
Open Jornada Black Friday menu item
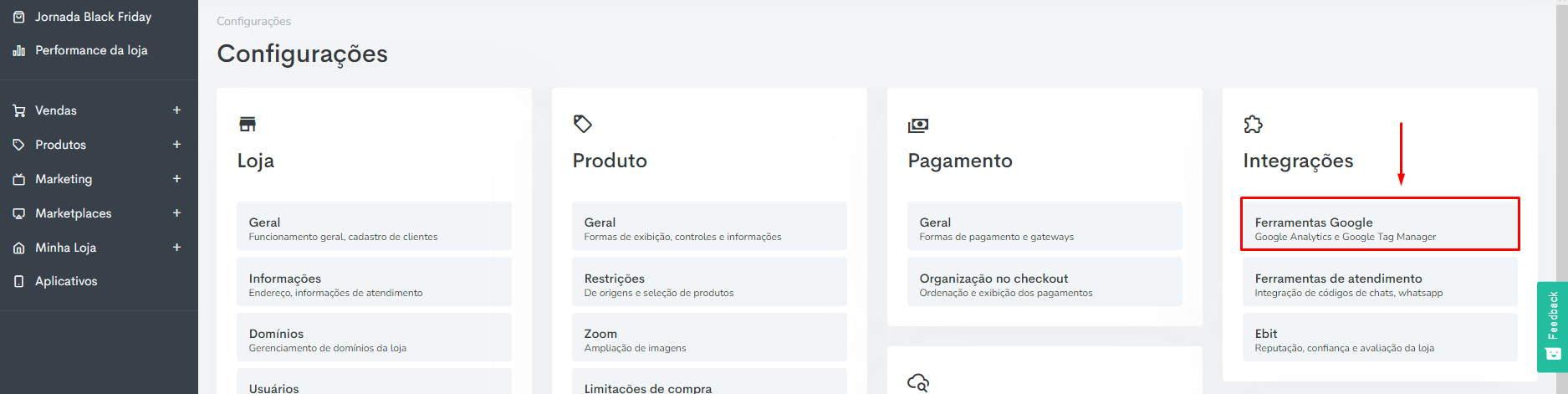[93, 17]
